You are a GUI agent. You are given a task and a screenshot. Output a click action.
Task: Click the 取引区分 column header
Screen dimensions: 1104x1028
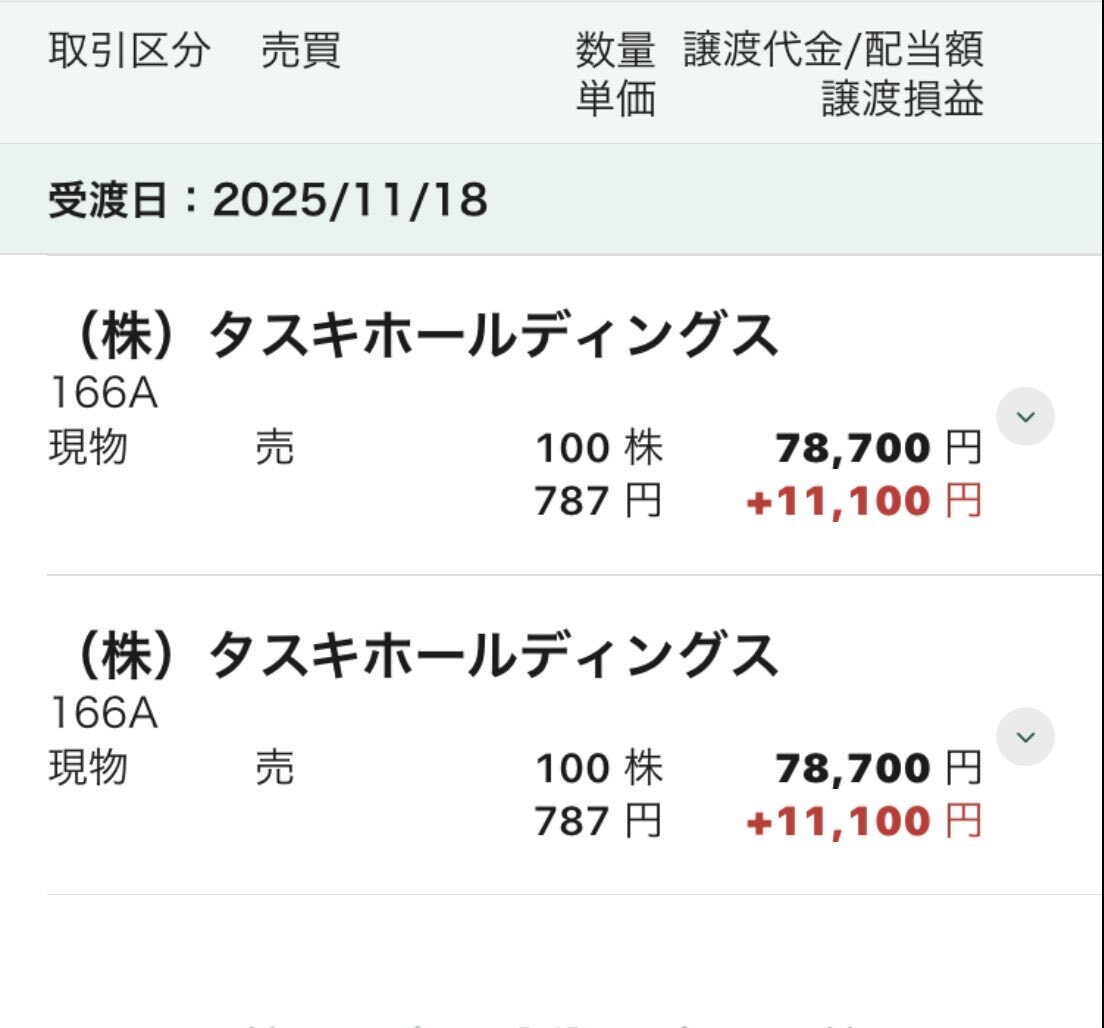(x=130, y=51)
